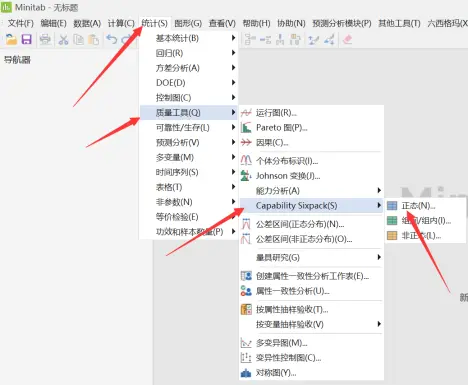
Task: Open the 协助(N) menu
Action: pyautogui.click(x=291, y=23)
